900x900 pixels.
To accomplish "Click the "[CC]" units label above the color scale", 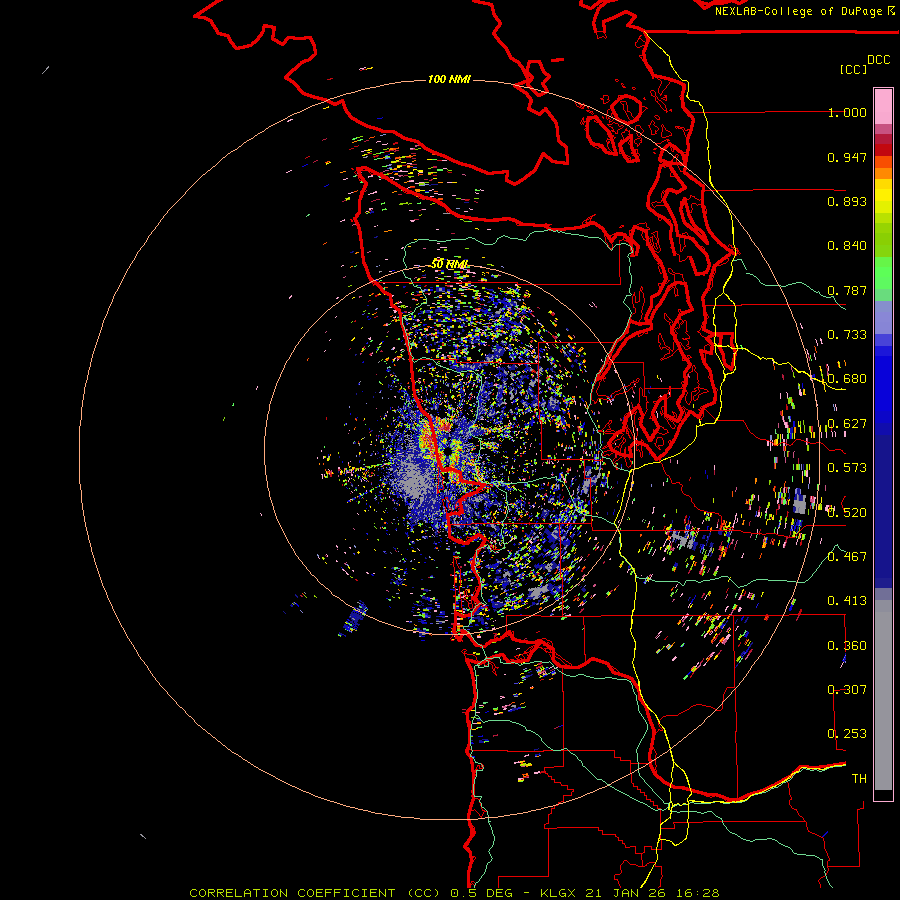I will tap(853, 69).
